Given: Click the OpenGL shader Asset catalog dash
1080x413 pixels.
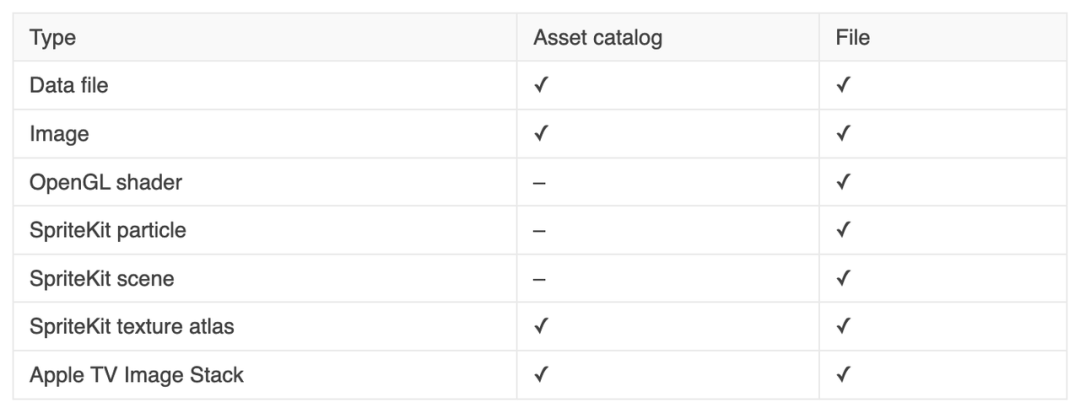Looking at the screenshot, I should pos(539,183).
